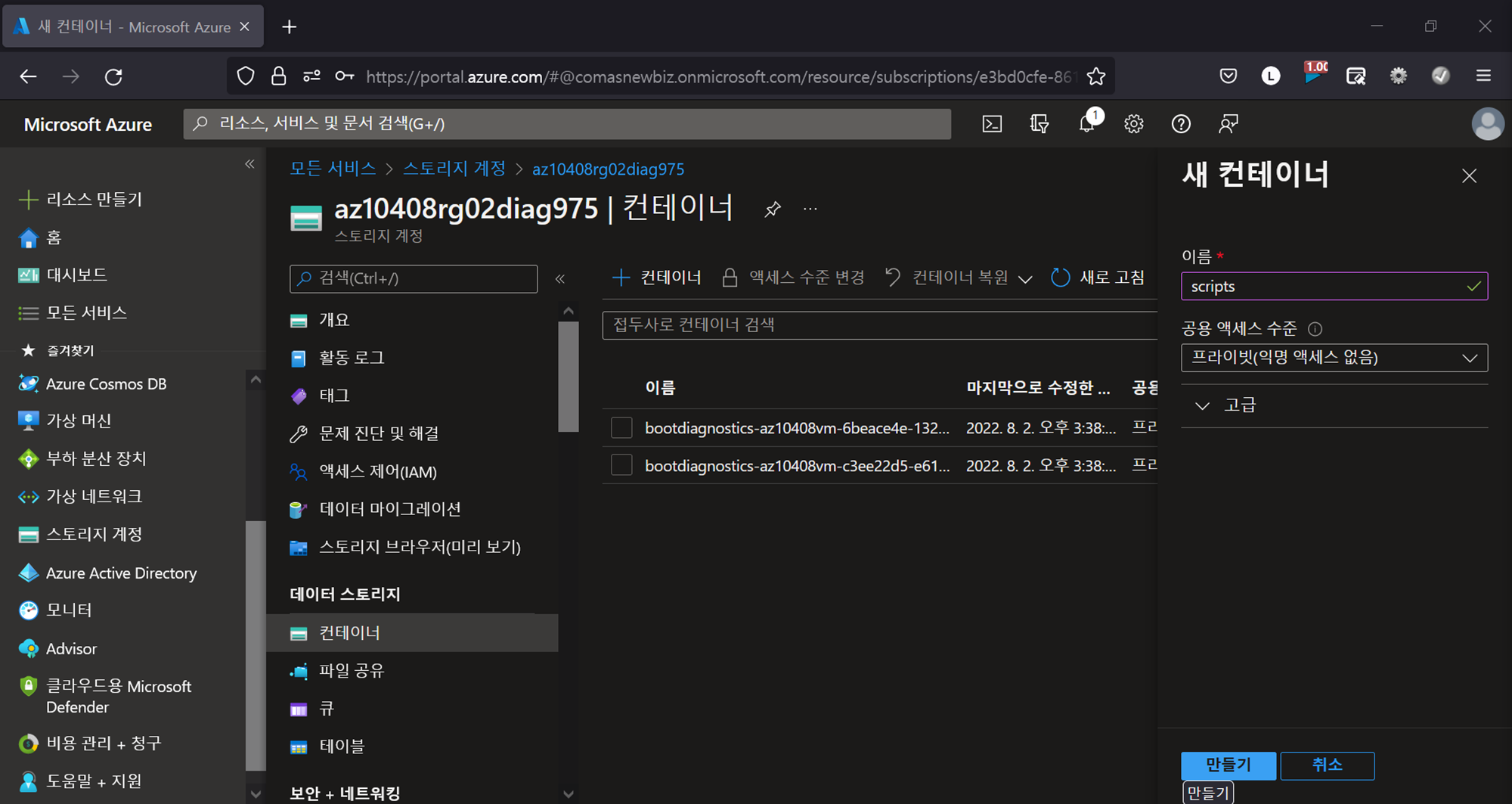
Task: Click 새로 고침 toolbar button
Action: [1098, 278]
